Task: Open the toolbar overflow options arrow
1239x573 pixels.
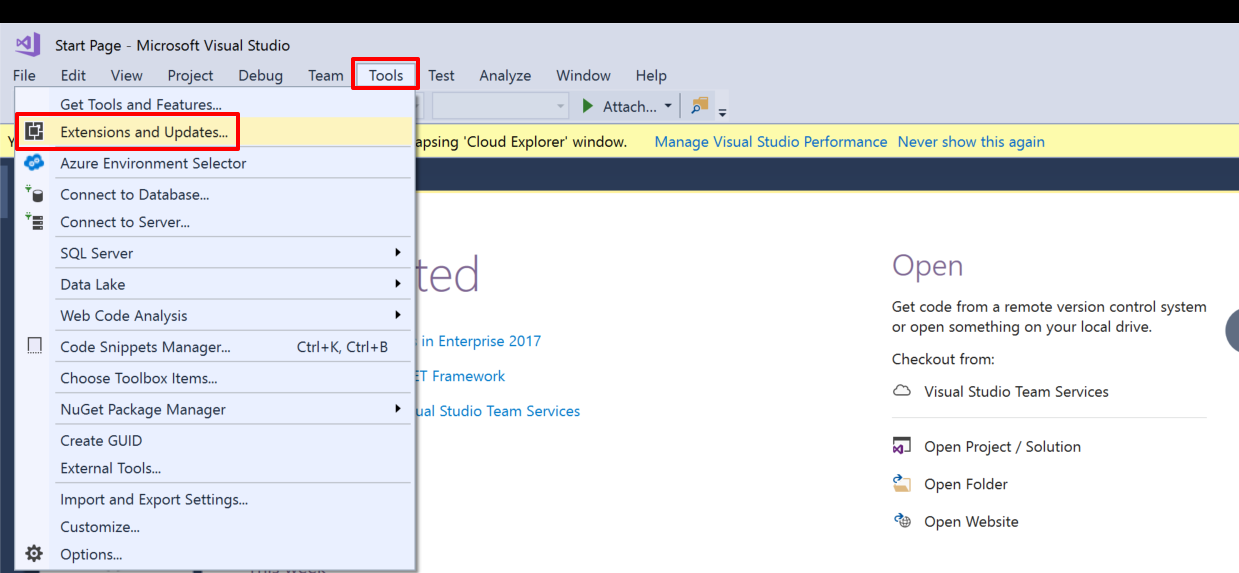Action: pyautogui.click(x=722, y=110)
